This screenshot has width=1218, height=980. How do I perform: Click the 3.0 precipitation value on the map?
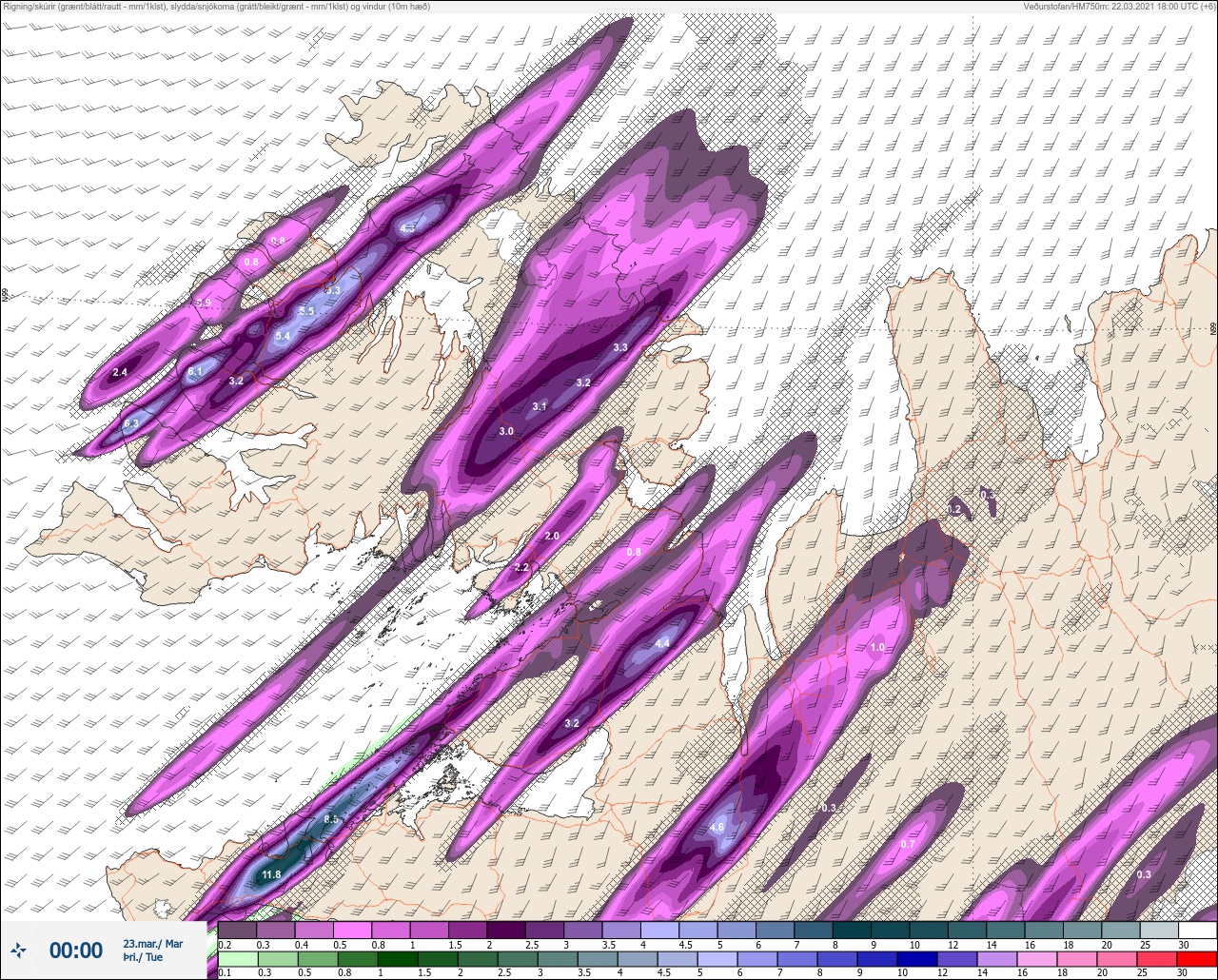point(506,431)
